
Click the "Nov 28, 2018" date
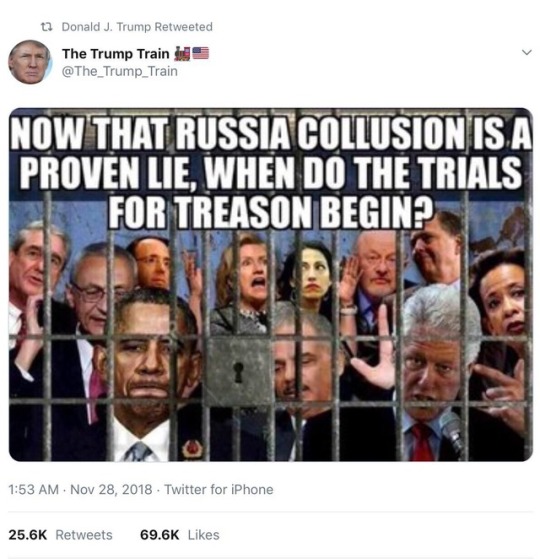[x=111, y=489]
